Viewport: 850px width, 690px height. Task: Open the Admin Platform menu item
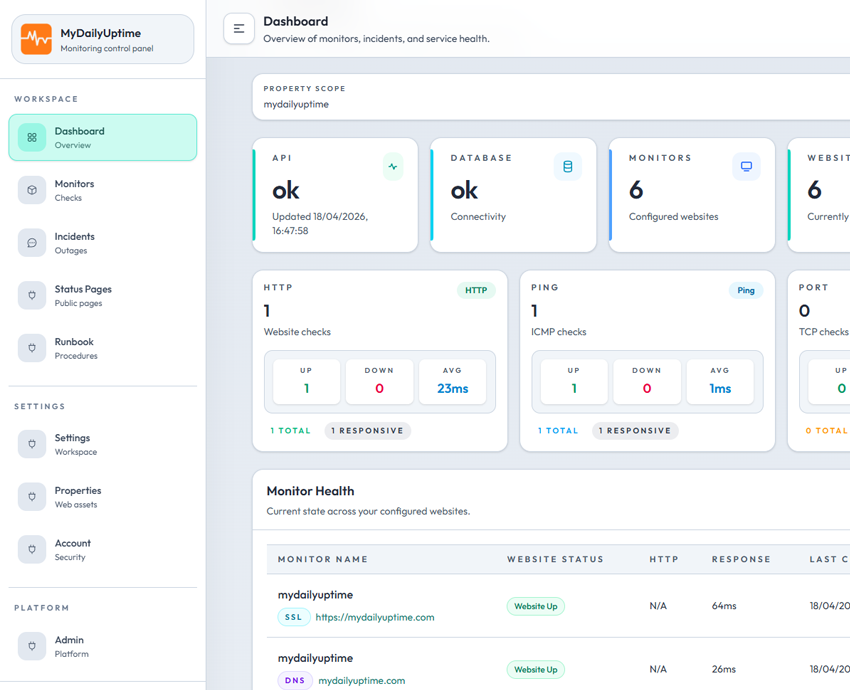coord(103,646)
